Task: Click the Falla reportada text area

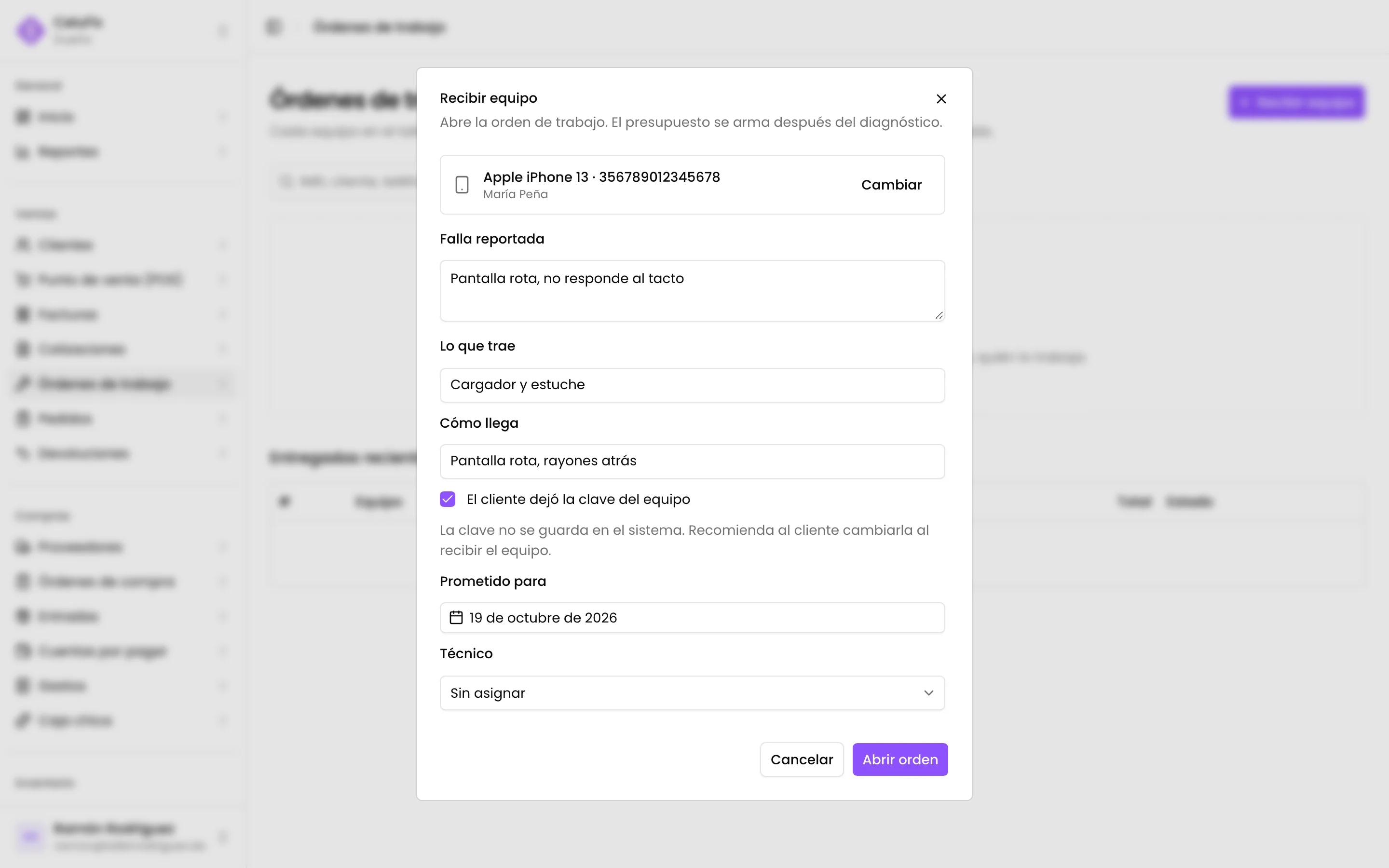Action: pyautogui.click(x=692, y=290)
